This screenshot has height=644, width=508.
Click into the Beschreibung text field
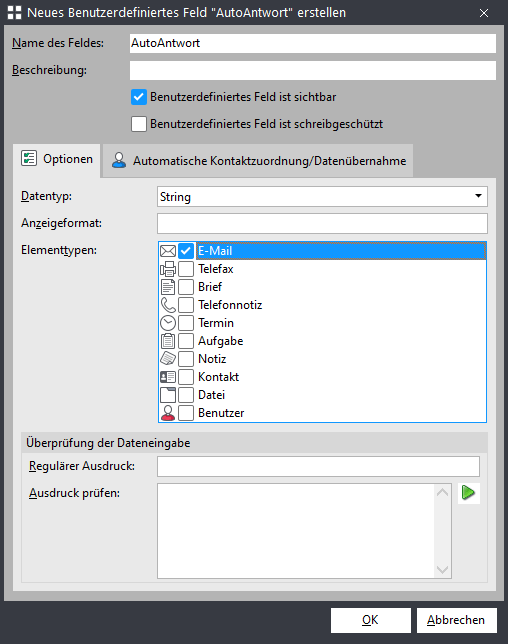[x=313, y=71]
